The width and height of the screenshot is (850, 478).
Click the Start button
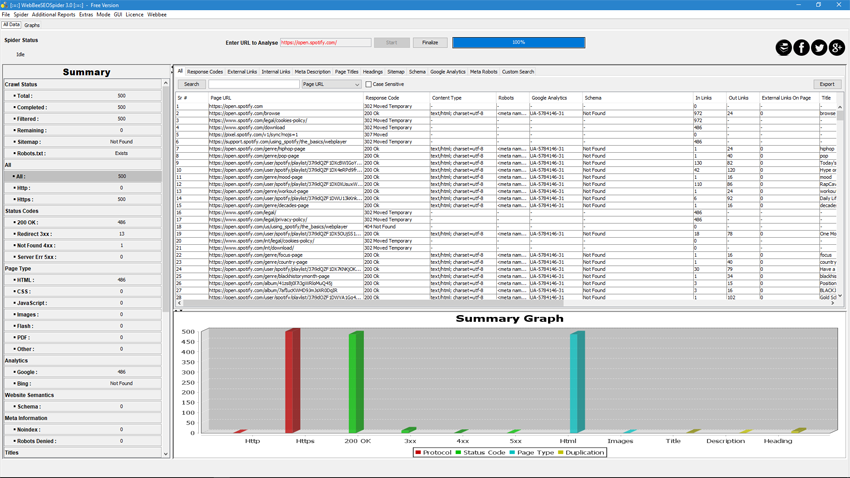click(391, 42)
